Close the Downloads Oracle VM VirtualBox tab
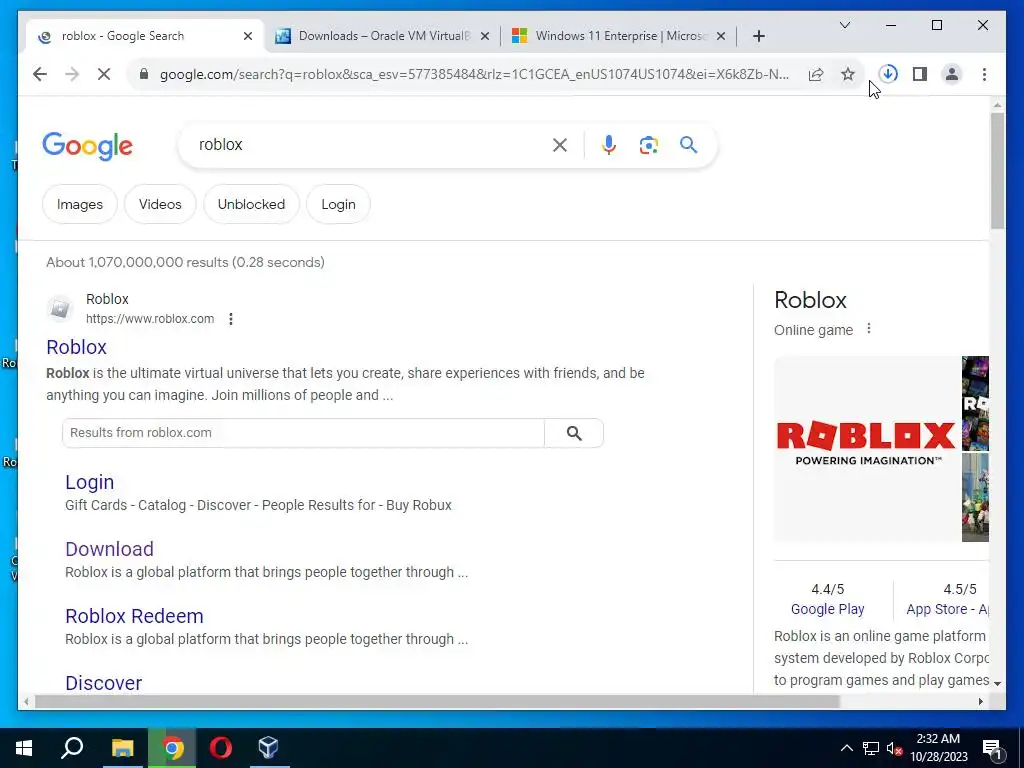Viewport: 1024px width, 768px height. tap(485, 36)
